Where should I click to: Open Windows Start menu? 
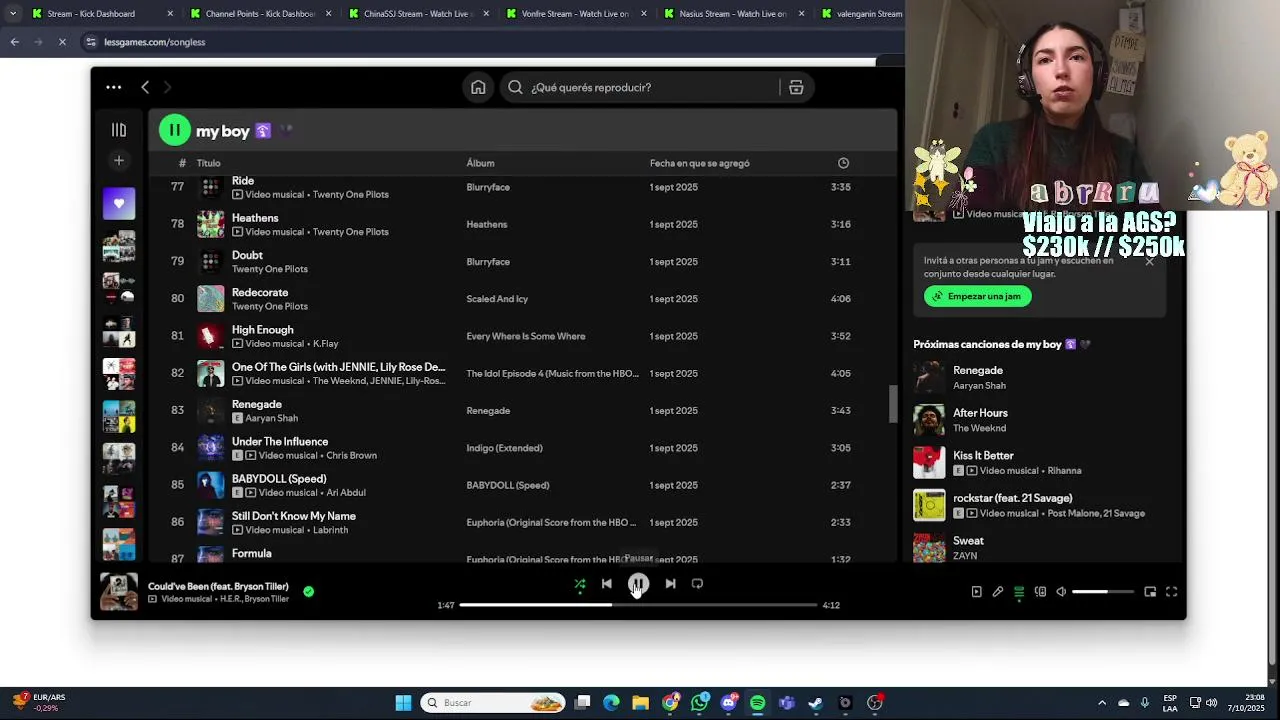403,703
